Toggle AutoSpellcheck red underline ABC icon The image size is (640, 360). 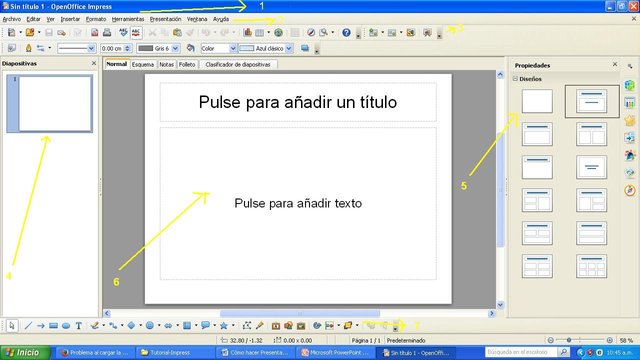[136, 32]
